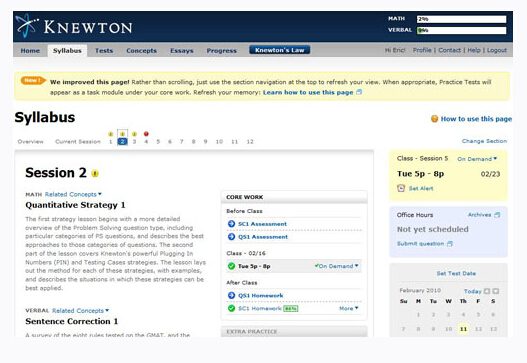The width and height of the screenshot is (527, 363).
Task: Open the blue arrow icon beside SC1 Assessment
Action: (231, 224)
